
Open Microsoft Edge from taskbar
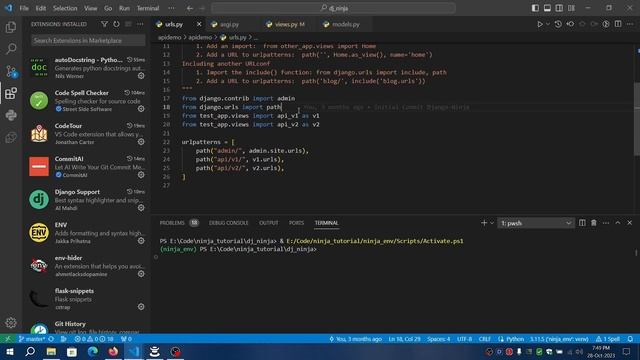(93, 351)
